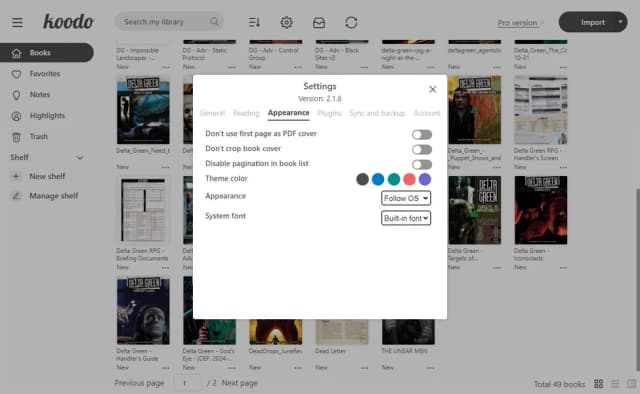Screen dimensions: 640x394
Task: Open the hamburger sidebar menu
Action: tap(17, 22)
